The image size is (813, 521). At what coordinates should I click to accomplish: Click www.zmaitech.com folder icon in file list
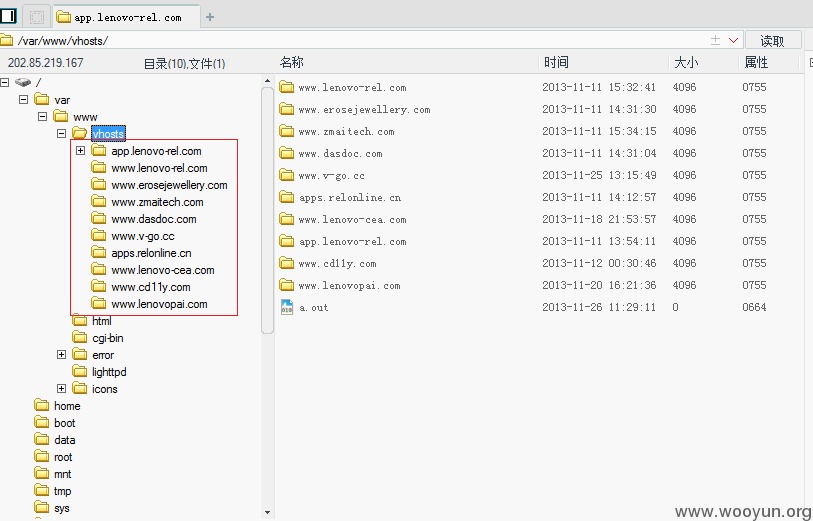click(286, 131)
